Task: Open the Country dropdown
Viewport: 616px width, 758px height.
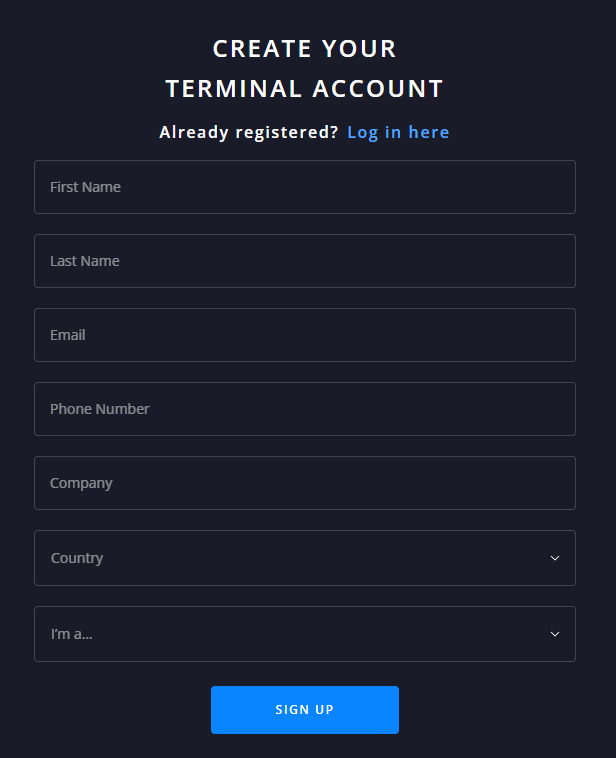Action: click(x=304, y=558)
